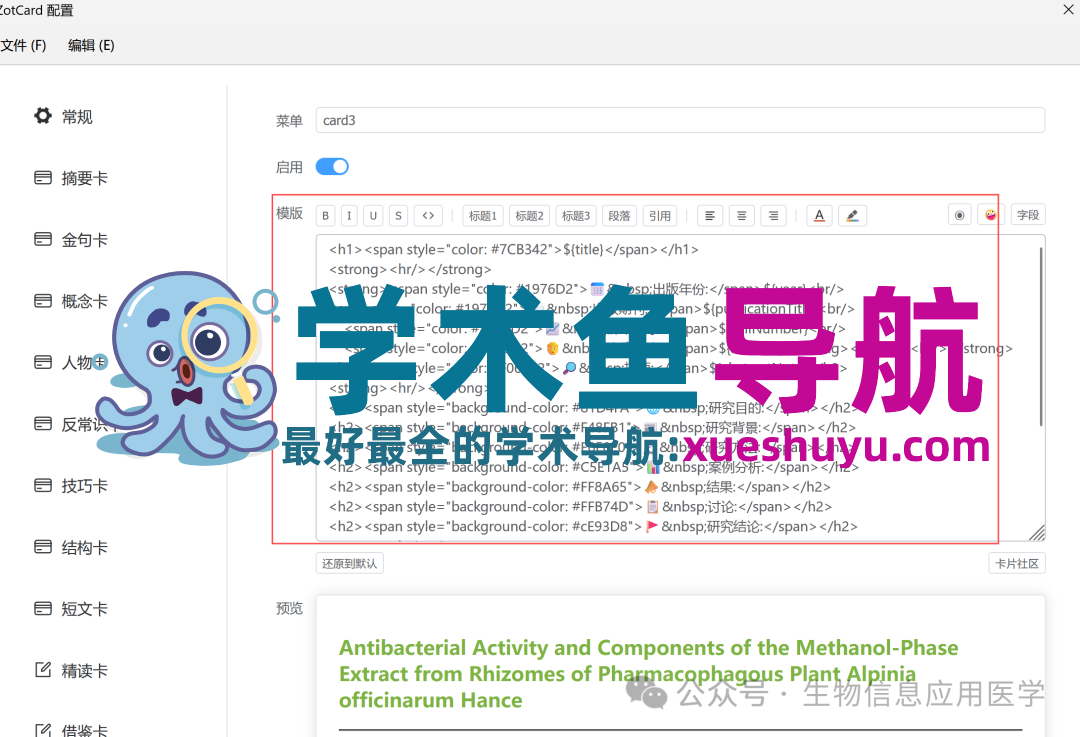Select the 结构卡 card in sidebar
The width and height of the screenshot is (1080, 737).
[x=71, y=548]
